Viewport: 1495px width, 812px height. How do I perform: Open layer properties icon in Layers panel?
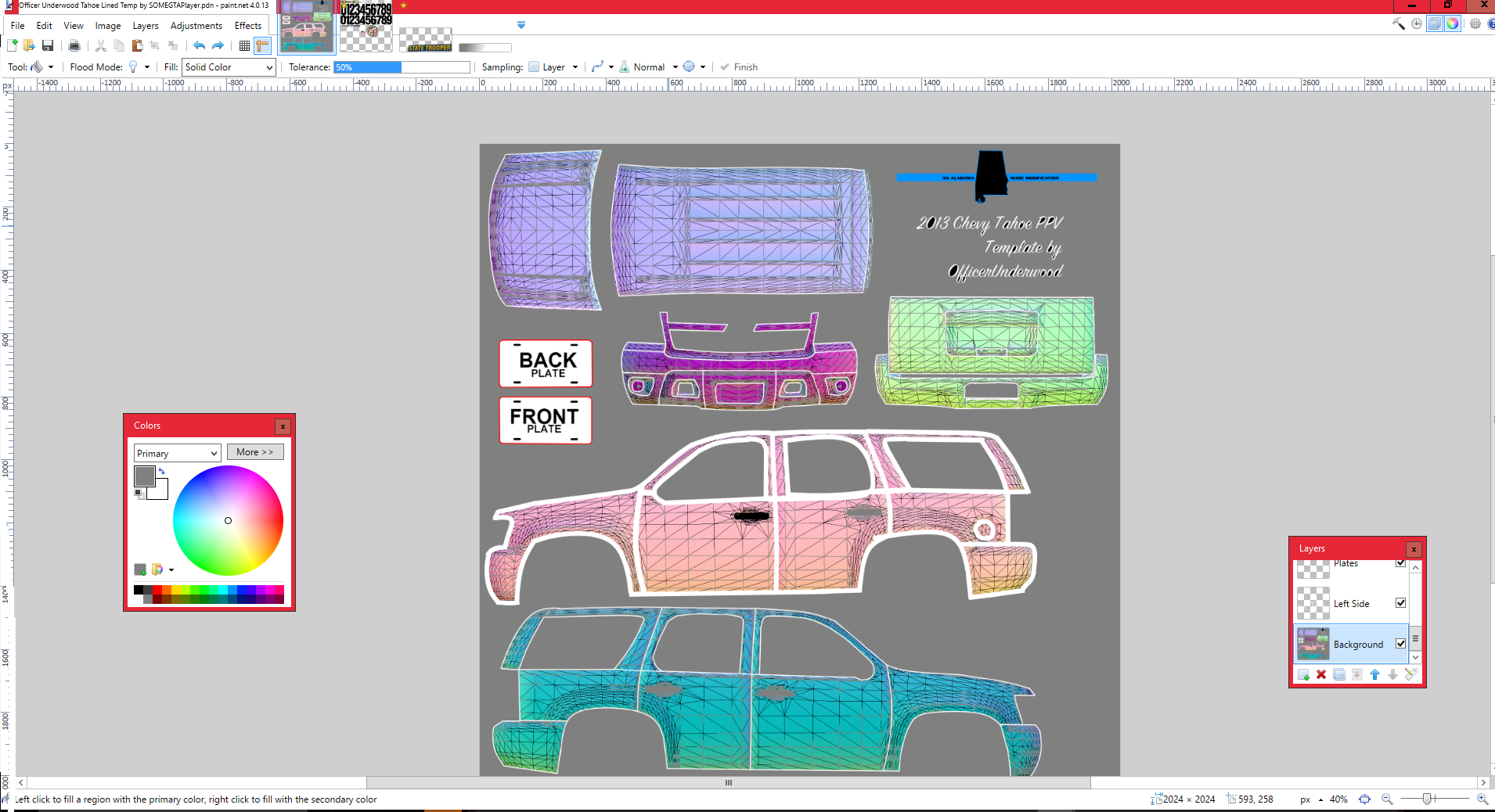point(1410,674)
